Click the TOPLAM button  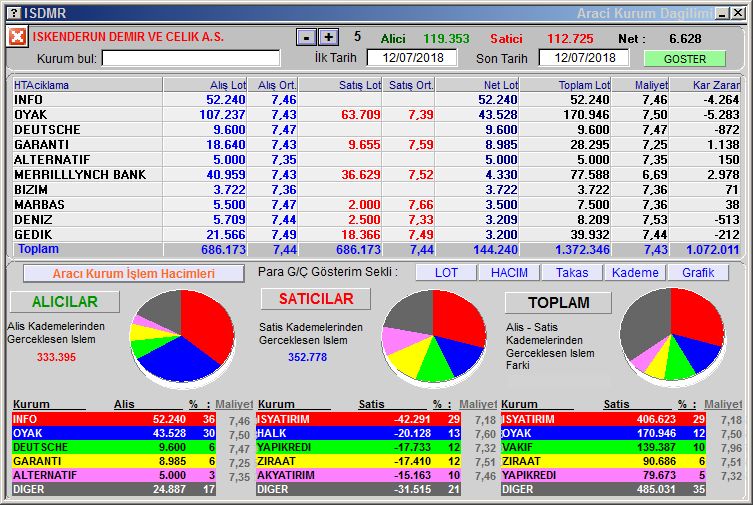559,302
